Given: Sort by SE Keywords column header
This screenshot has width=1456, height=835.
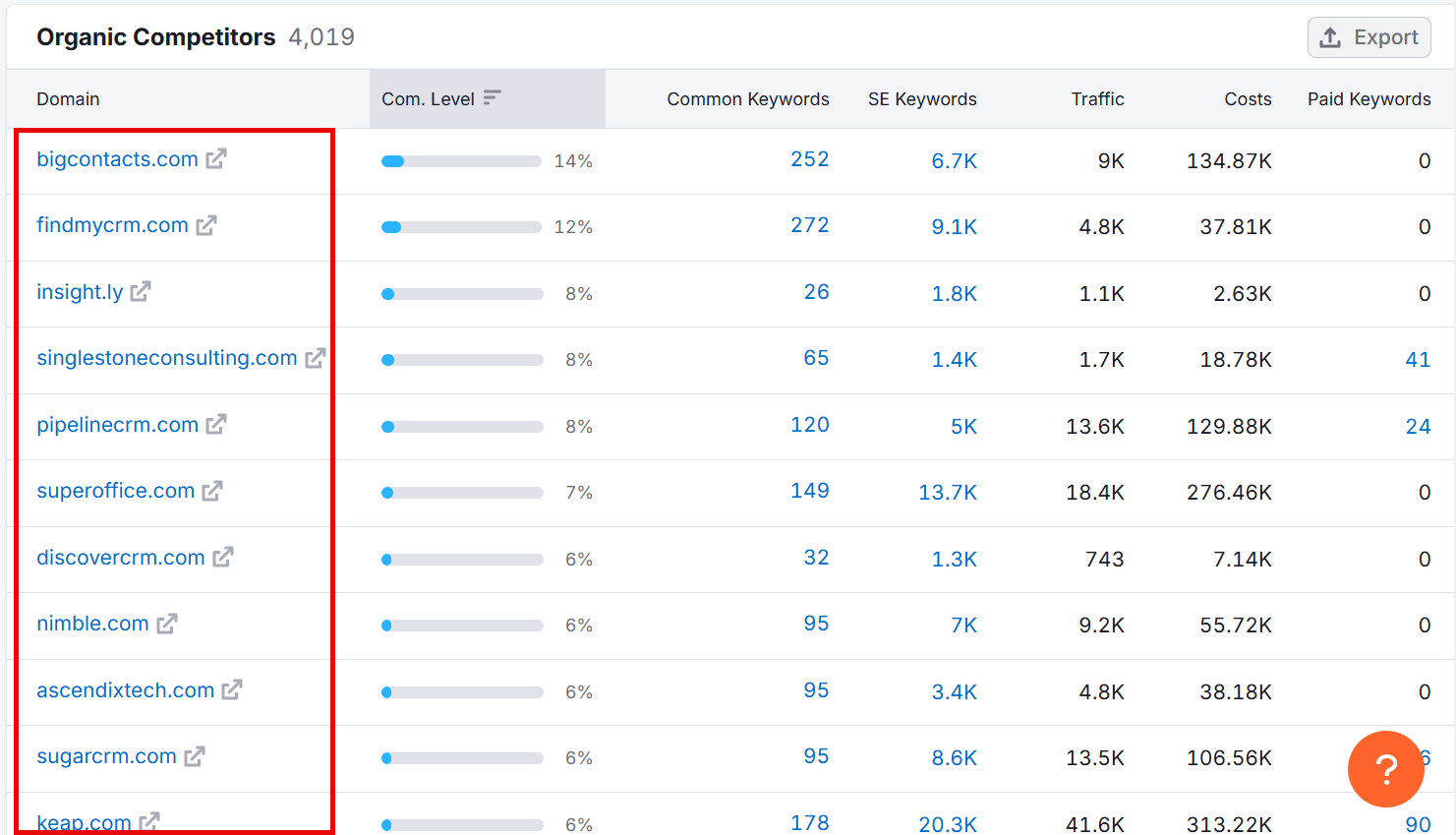Looking at the screenshot, I should 922,99.
